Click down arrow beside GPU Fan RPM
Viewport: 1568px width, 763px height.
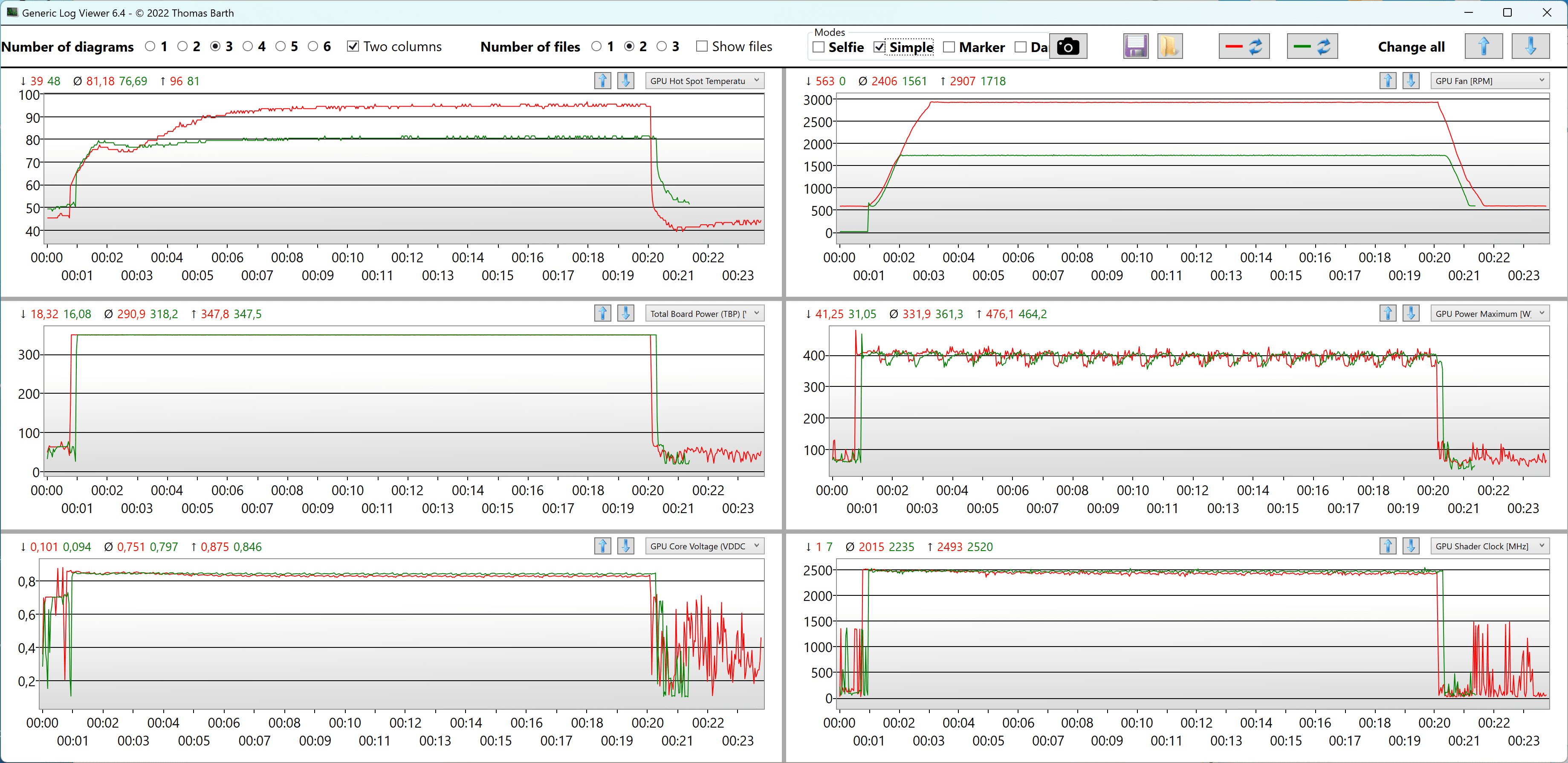point(1410,80)
